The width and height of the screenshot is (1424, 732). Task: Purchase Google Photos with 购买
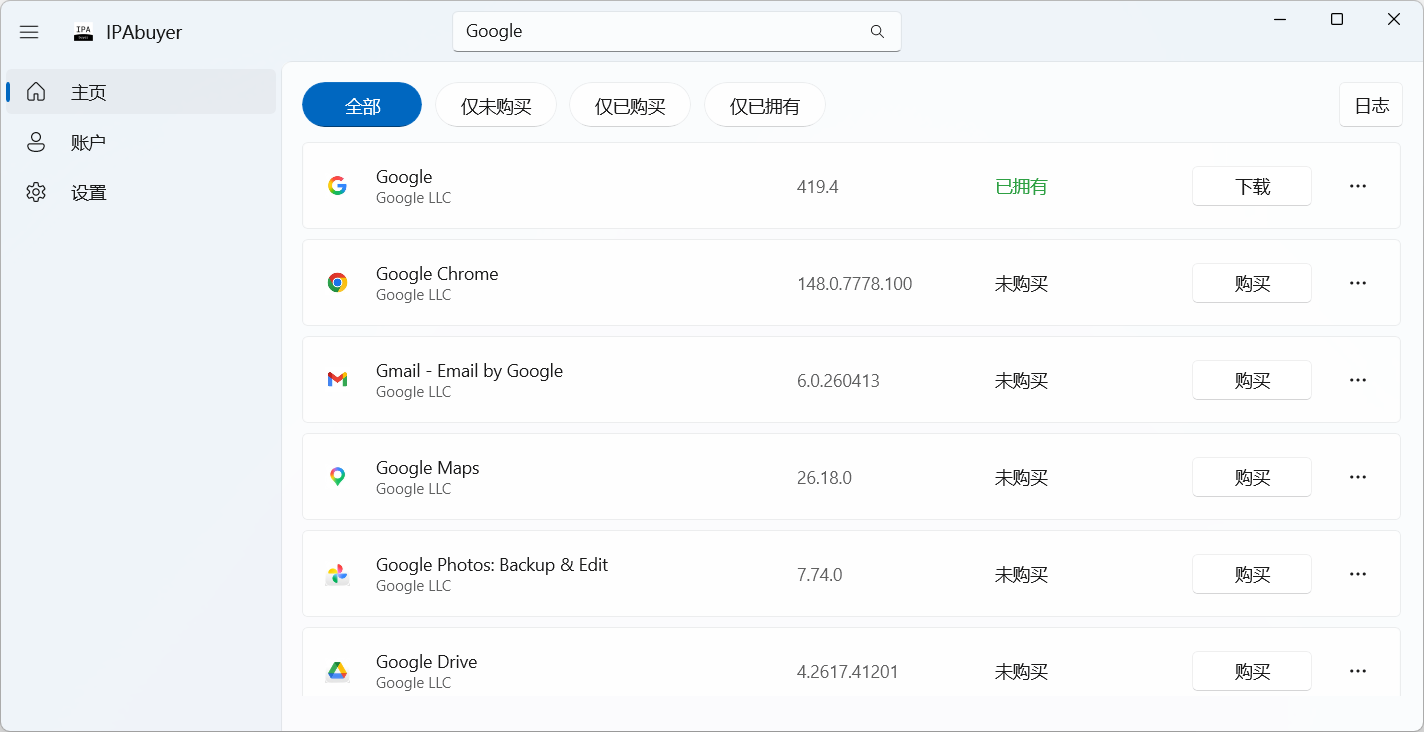[1252, 574]
